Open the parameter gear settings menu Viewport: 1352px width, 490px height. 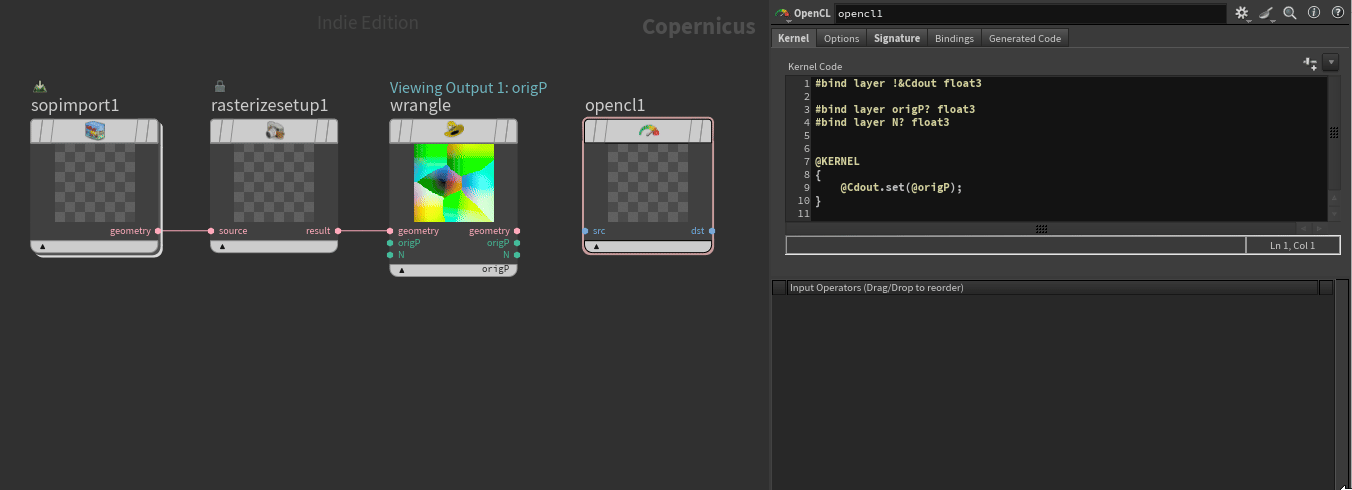point(1242,13)
